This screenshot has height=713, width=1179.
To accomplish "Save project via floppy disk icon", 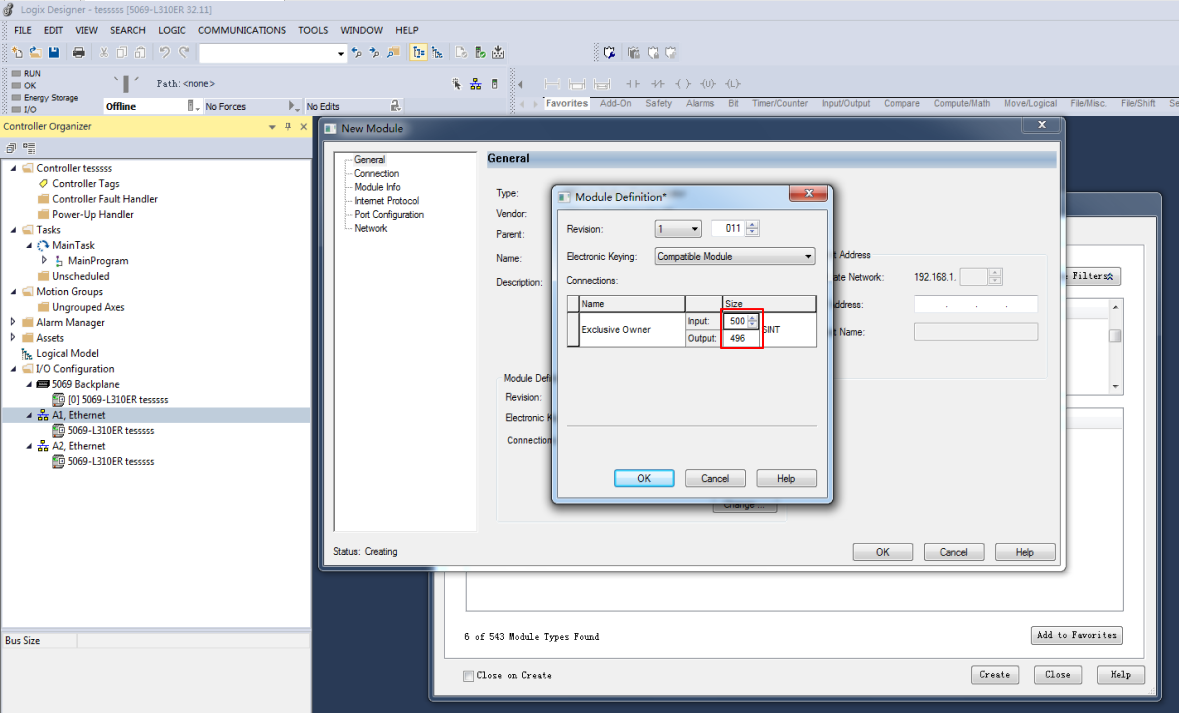I will [x=54, y=53].
